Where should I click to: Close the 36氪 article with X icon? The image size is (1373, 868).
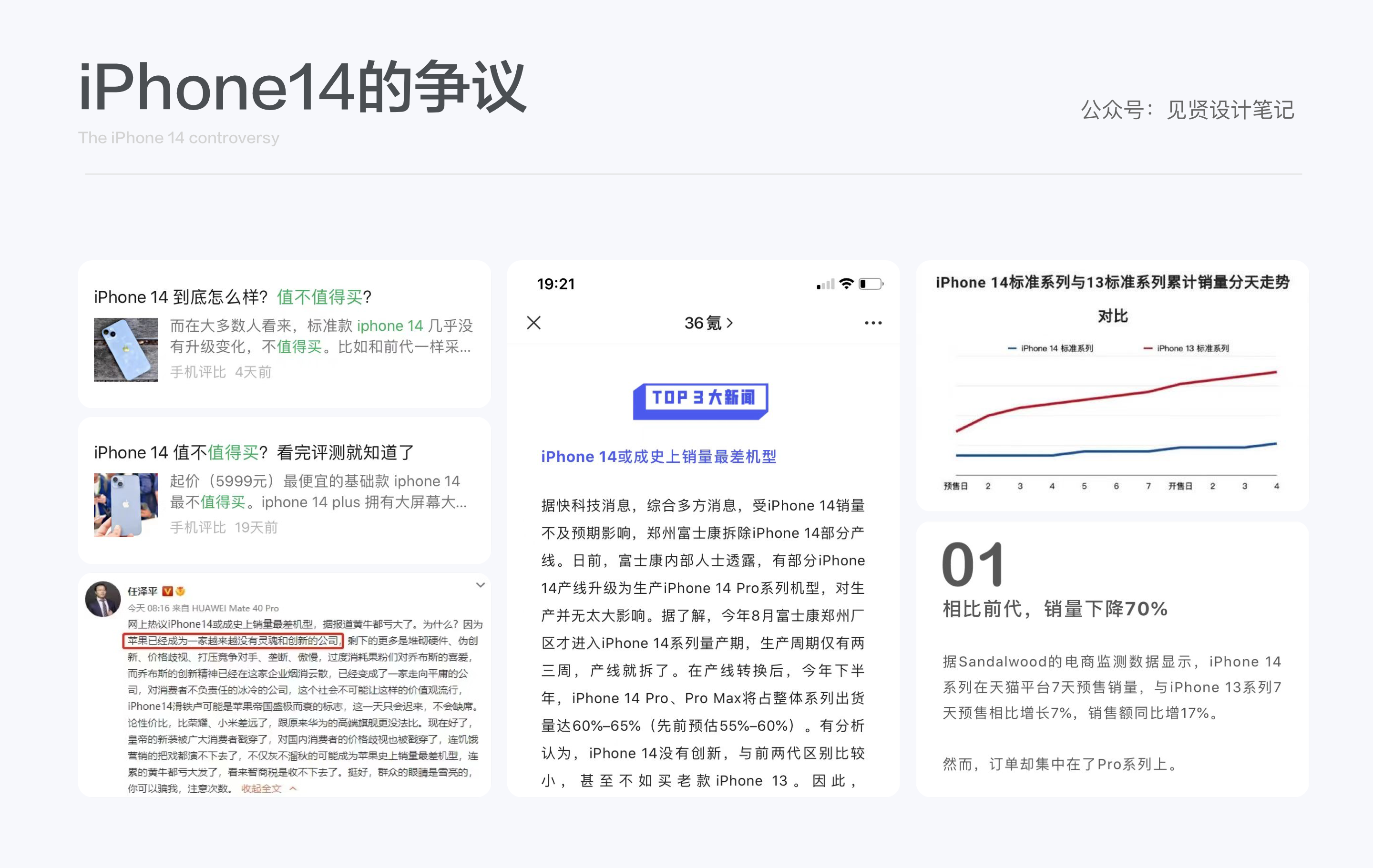[533, 323]
